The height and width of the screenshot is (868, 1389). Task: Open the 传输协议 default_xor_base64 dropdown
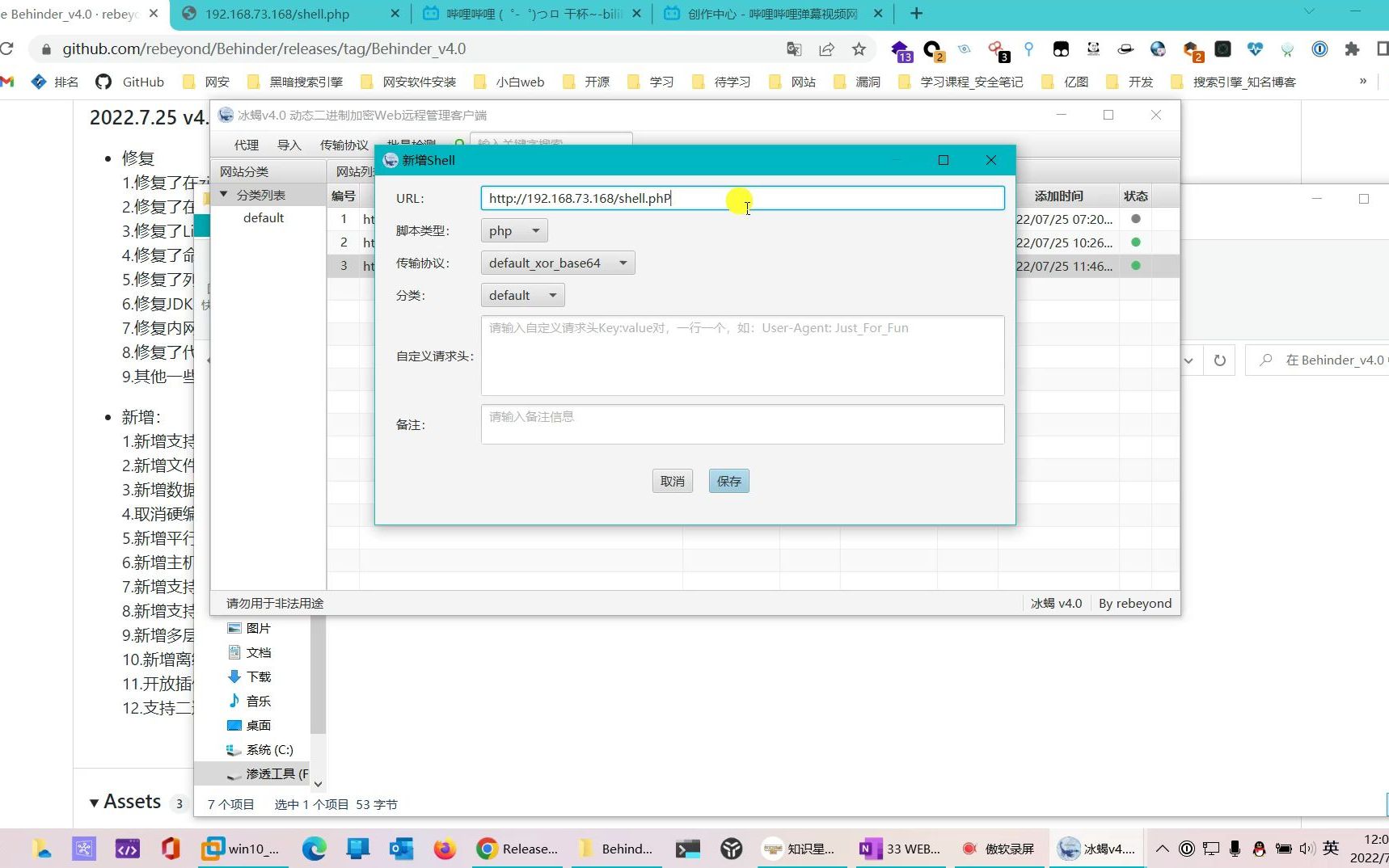558,263
